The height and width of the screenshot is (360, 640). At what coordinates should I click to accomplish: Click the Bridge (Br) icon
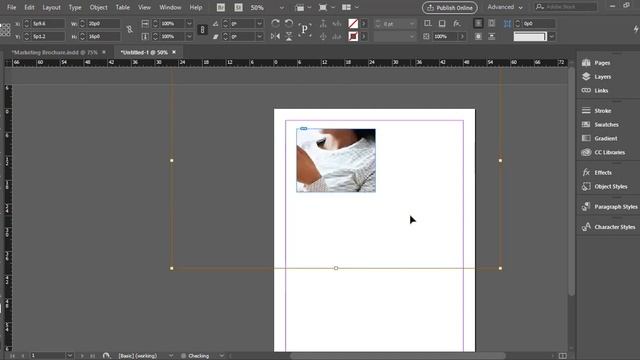point(221,7)
